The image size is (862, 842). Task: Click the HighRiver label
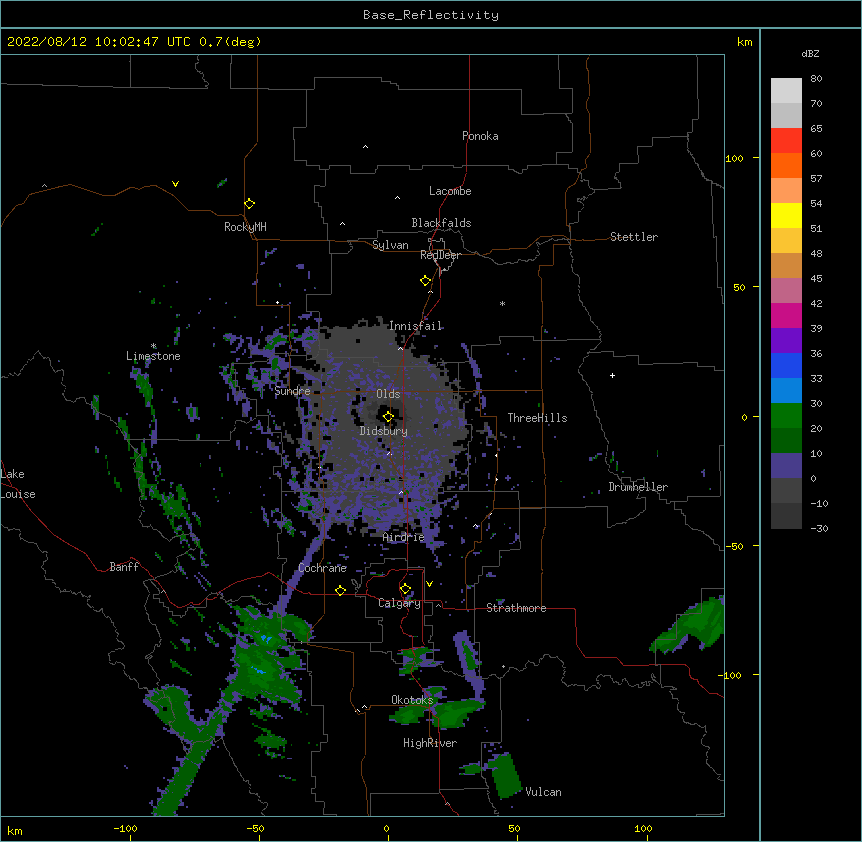pyautogui.click(x=430, y=743)
